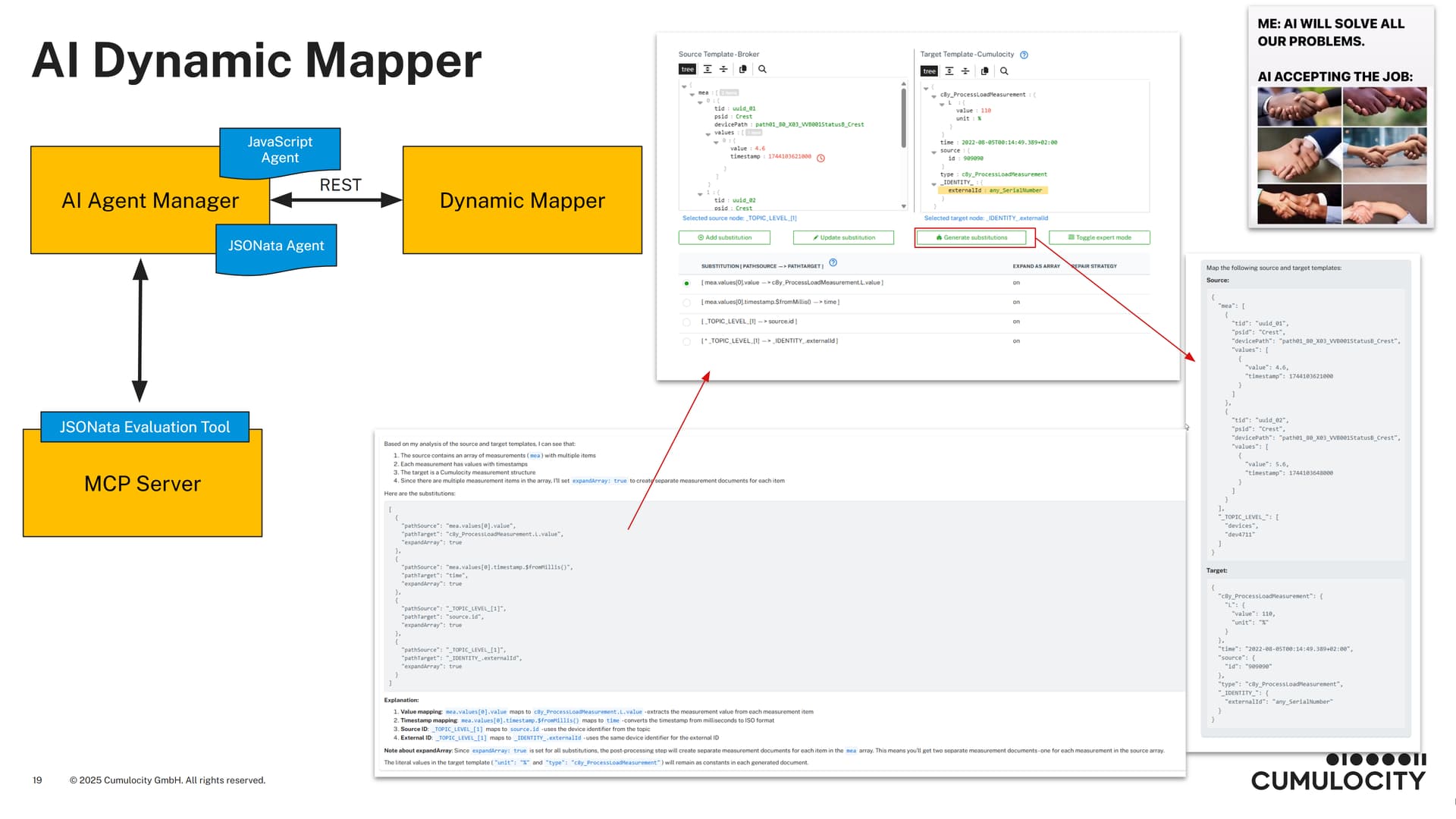
Task: Click collapse all icon in Source Template toolbar
Action: click(723, 69)
